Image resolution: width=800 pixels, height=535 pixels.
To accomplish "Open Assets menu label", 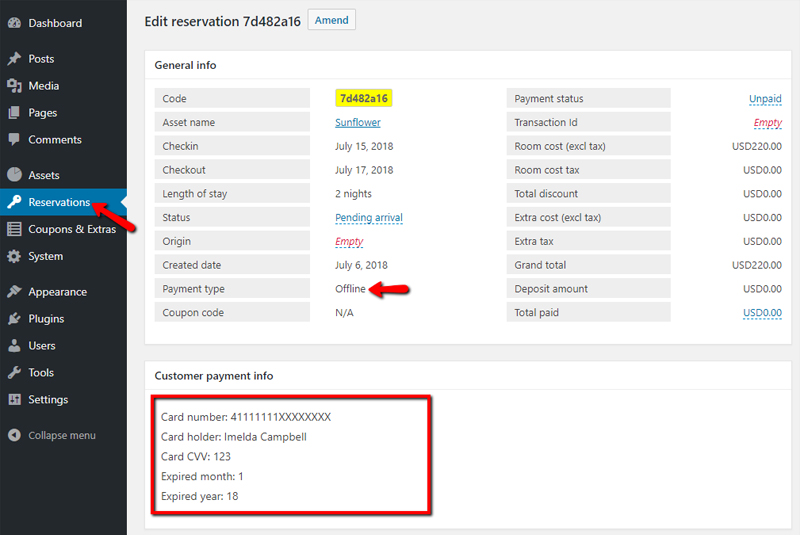I will (44, 175).
